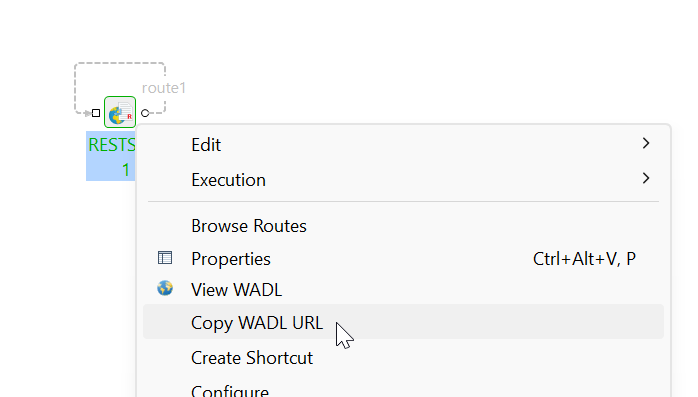Click the dashed route1 loop line
Screen dimensions: 698x397
click(x=120, y=63)
